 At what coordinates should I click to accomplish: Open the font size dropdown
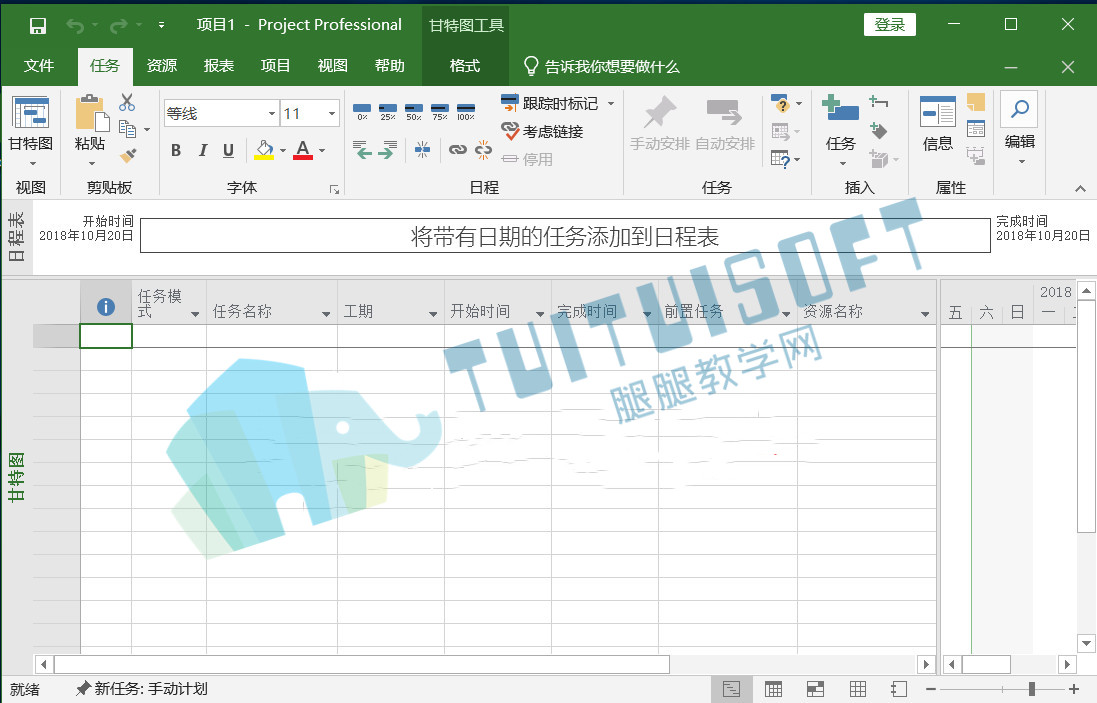[x=332, y=113]
